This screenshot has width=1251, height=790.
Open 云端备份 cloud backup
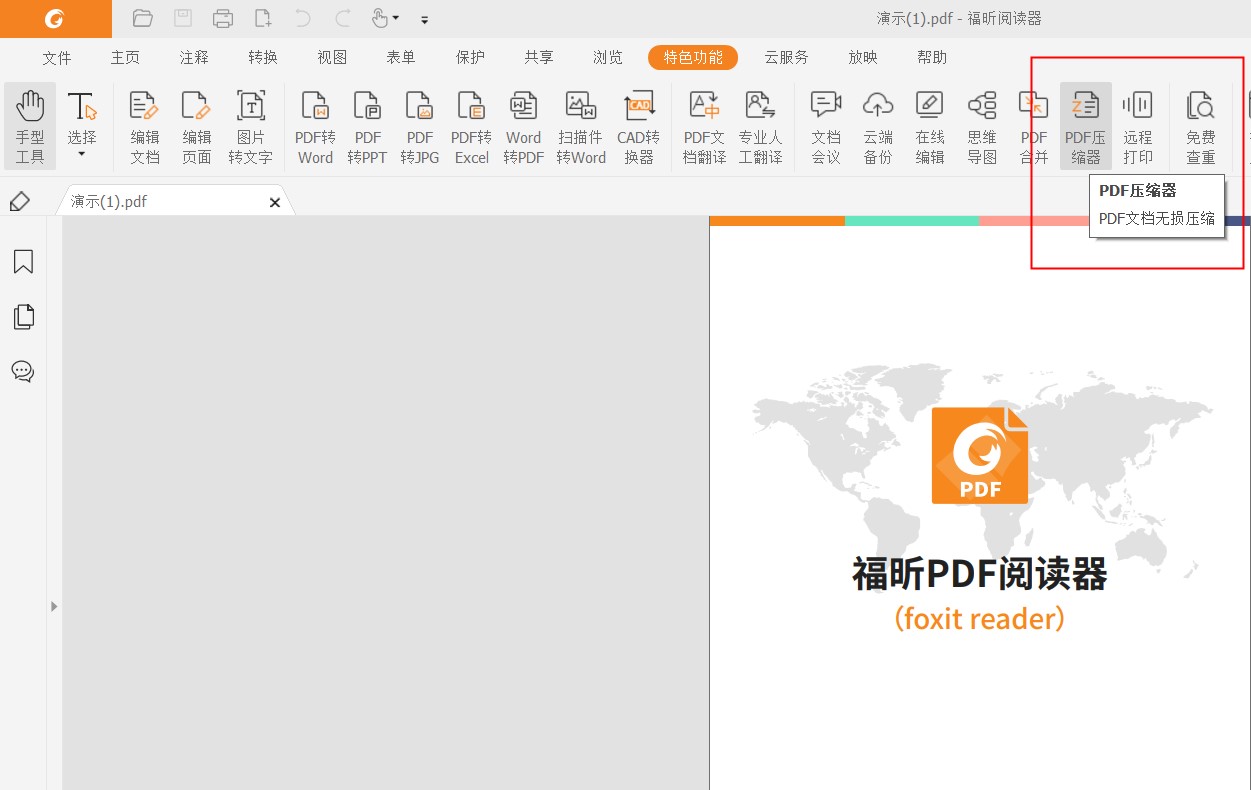pos(877,126)
